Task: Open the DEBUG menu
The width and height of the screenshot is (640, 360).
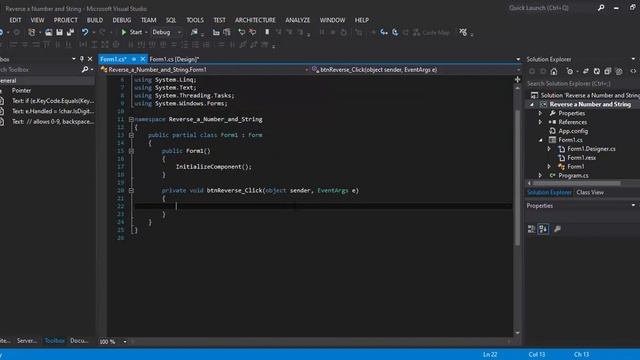Action: click(x=122, y=20)
